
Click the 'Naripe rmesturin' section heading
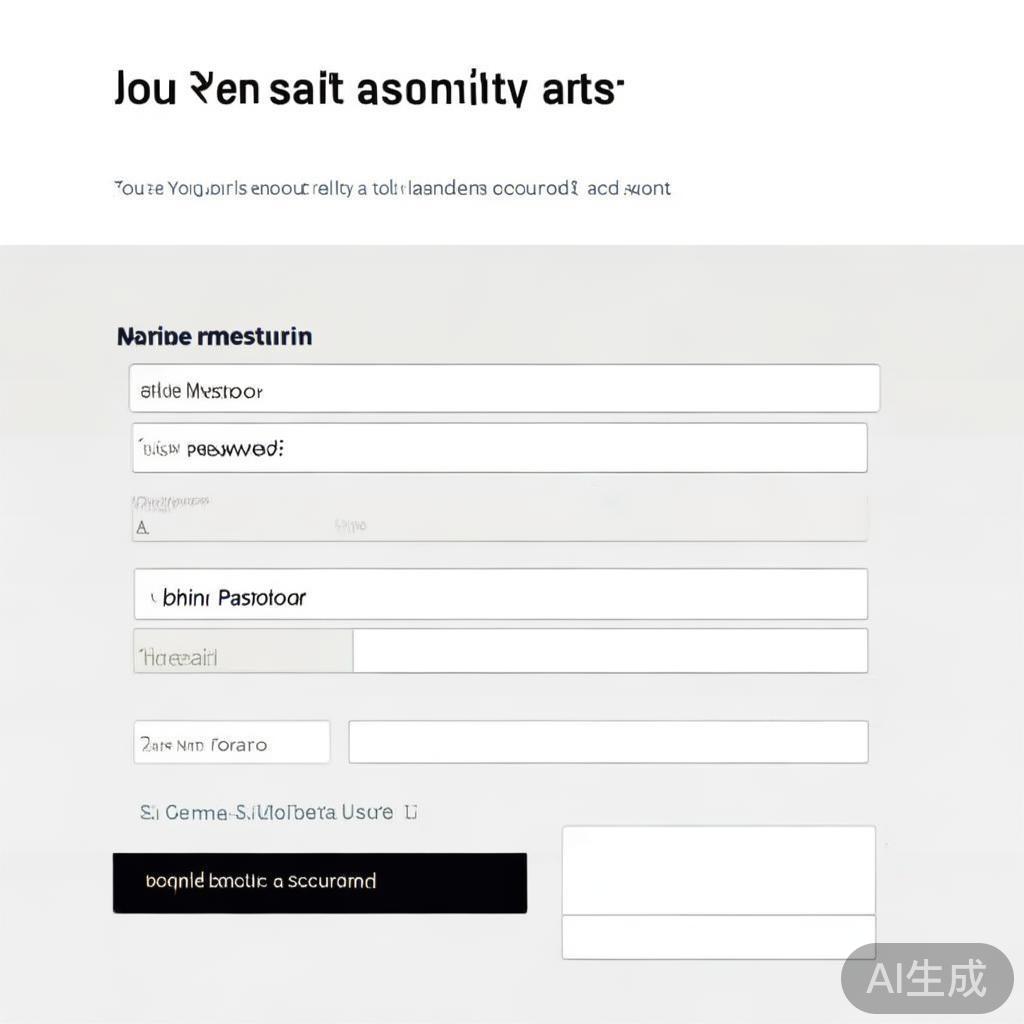coord(214,336)
